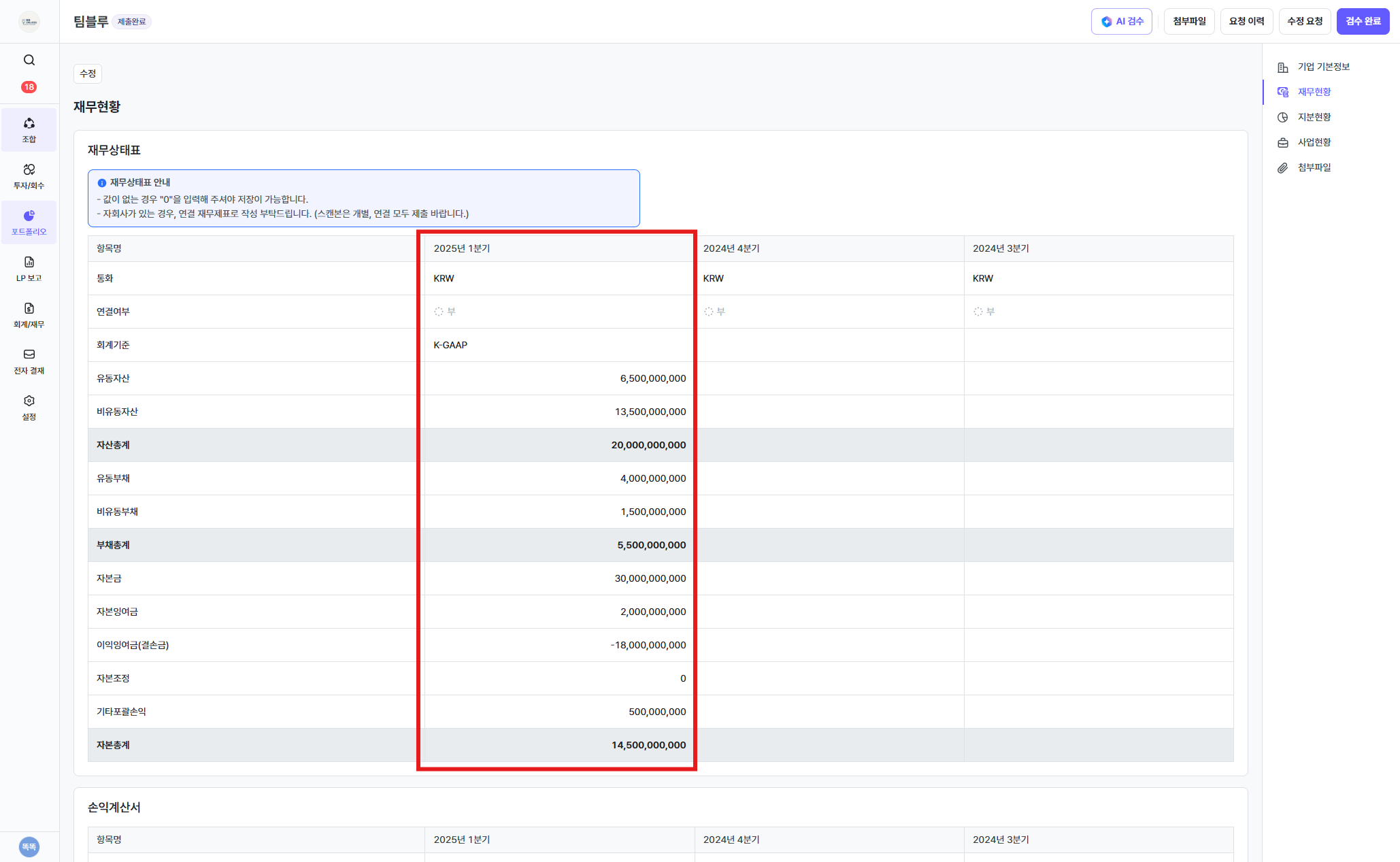Screen dimensions: 1400x862
Task: Click the 기업 기본정보 building icon
Action: 1282,67
